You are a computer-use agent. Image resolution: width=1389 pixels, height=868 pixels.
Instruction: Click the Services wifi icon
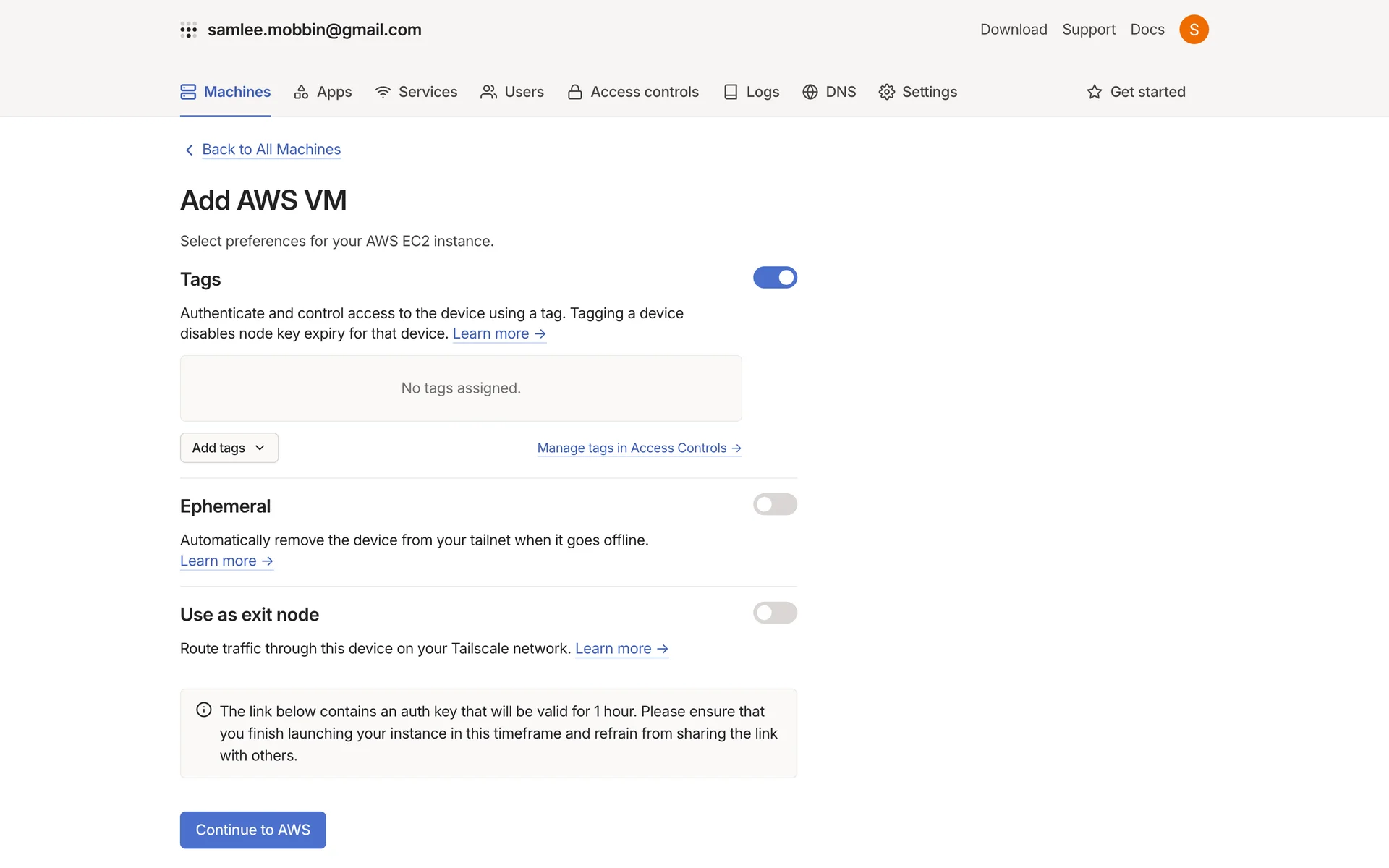click(x=383, y=92)
